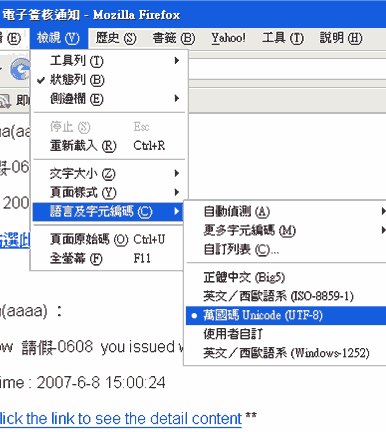Choose 全螢幕 (F) F11
This screenshot has height=432, width=386.
(109, 258)
